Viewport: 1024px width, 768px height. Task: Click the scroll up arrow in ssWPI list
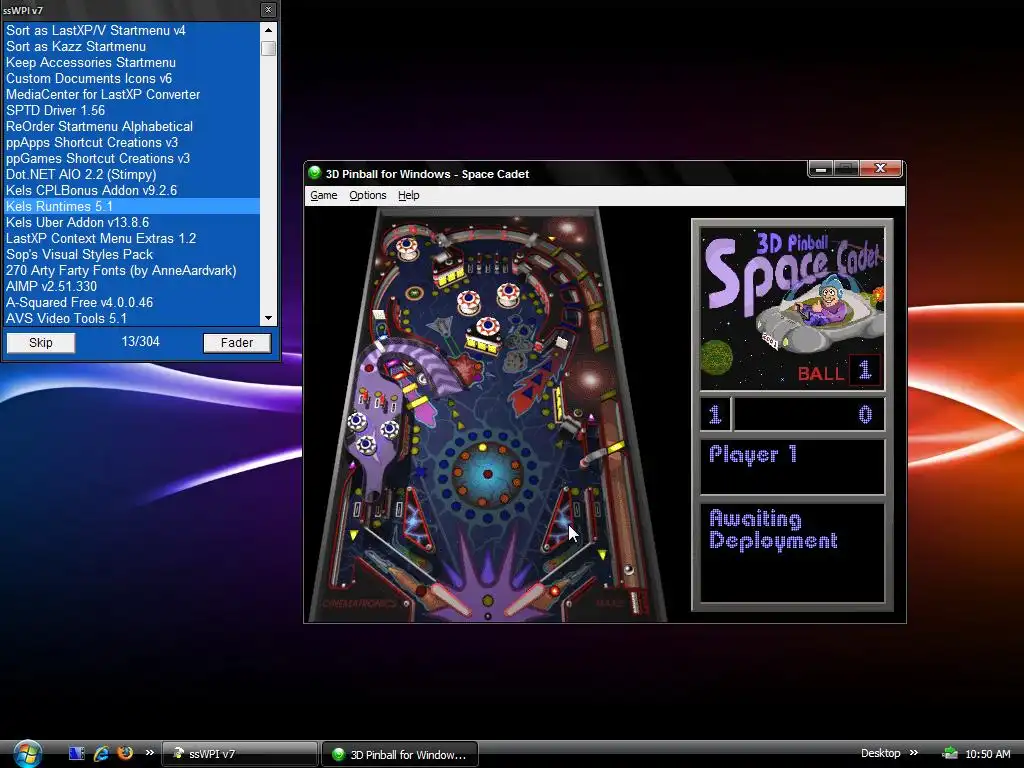pyautogui.click(x=268, y=30)
